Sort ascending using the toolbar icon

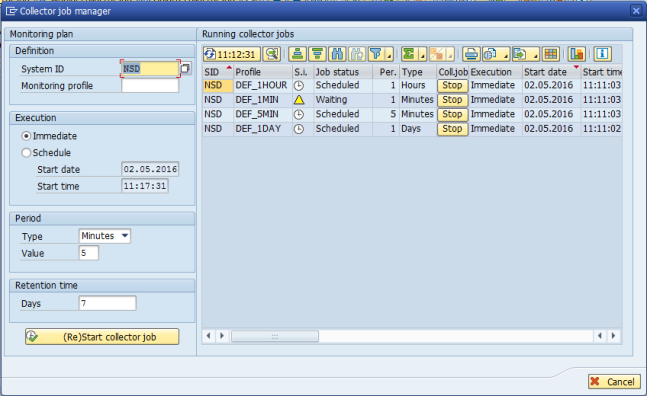(x=297, y=54)
